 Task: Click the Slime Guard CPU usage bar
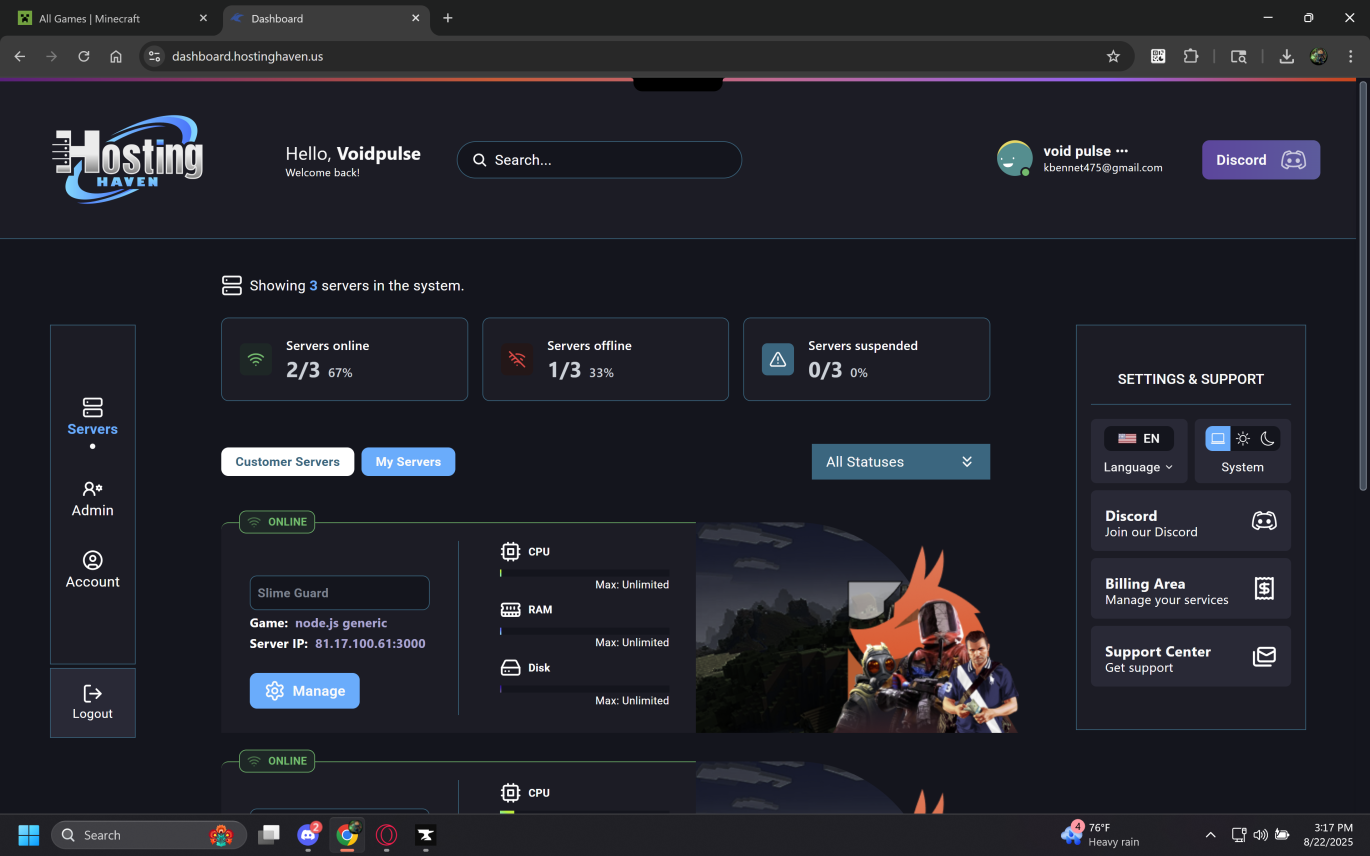pos(584,573)
